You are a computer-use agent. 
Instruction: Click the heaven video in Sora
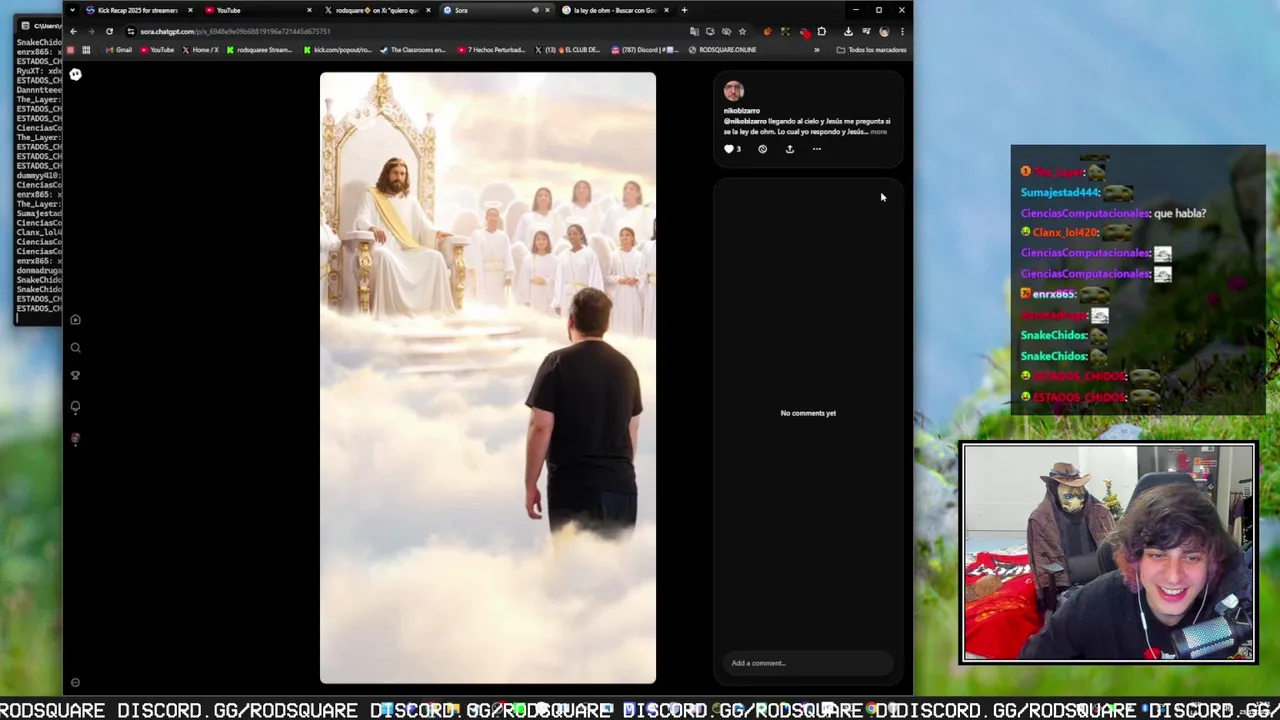tap(488, 378)
